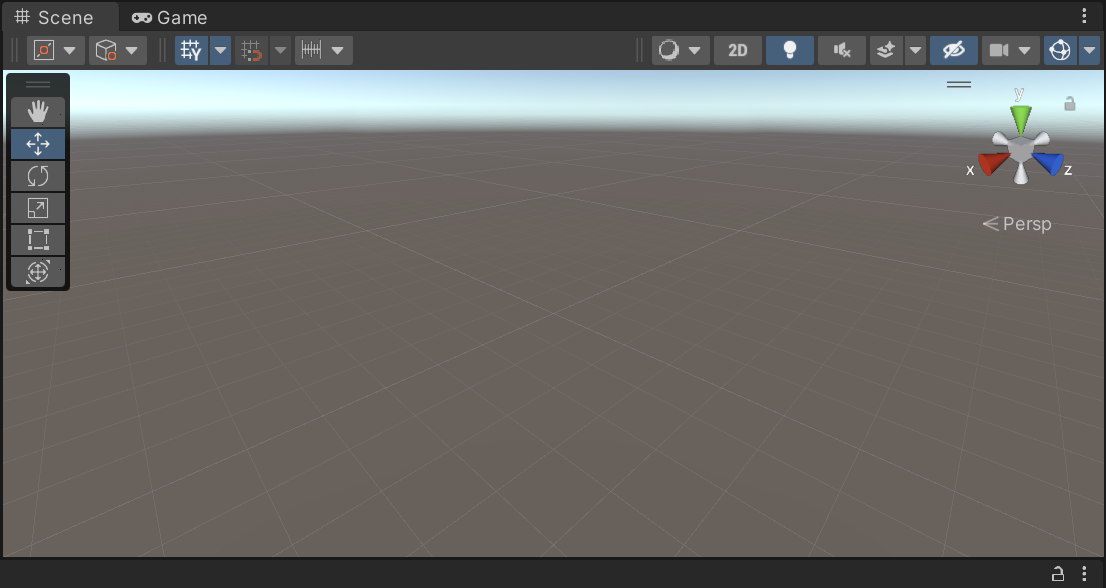Click the tools overlay drag handle
The height and width of the screenshot is (588, 1106).
(x=38, y=85)
